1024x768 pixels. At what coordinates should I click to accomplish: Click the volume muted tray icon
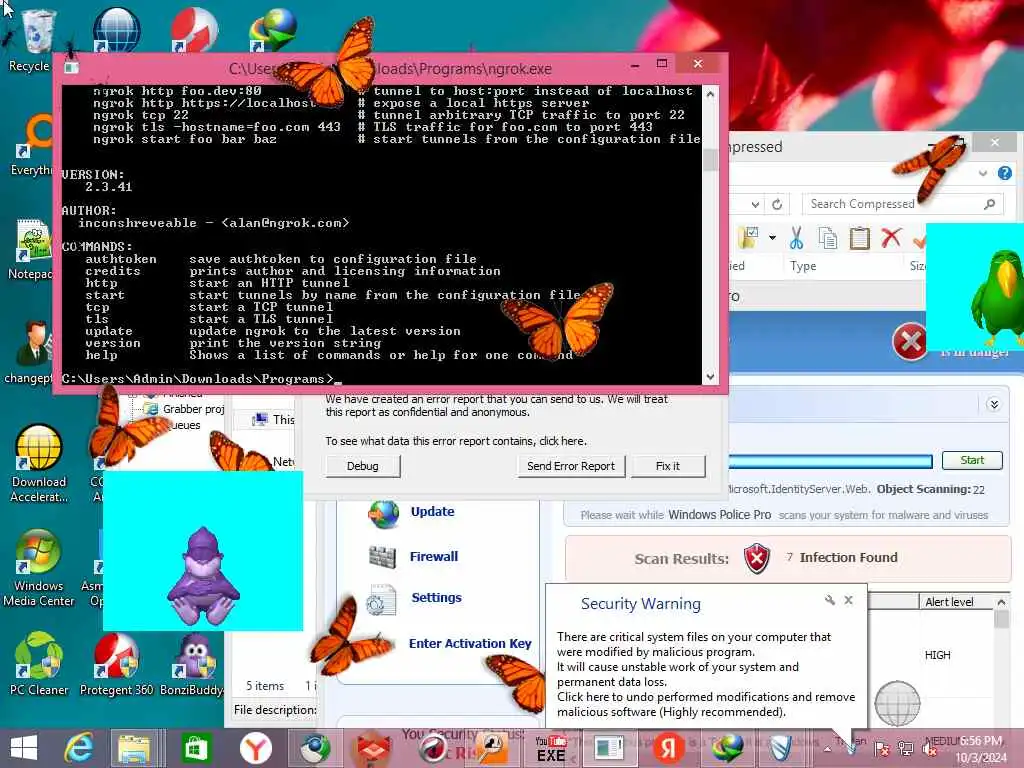(930, 750)
